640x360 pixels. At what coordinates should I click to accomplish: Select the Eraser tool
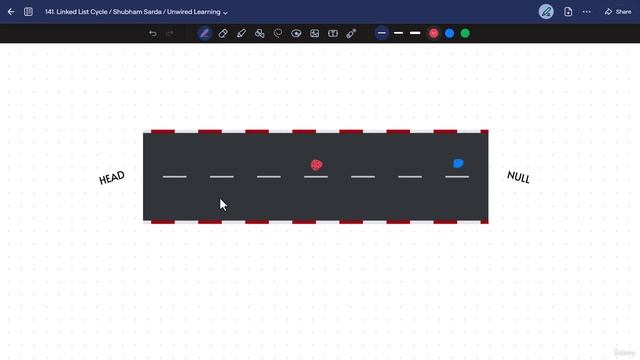coord(223,33)
